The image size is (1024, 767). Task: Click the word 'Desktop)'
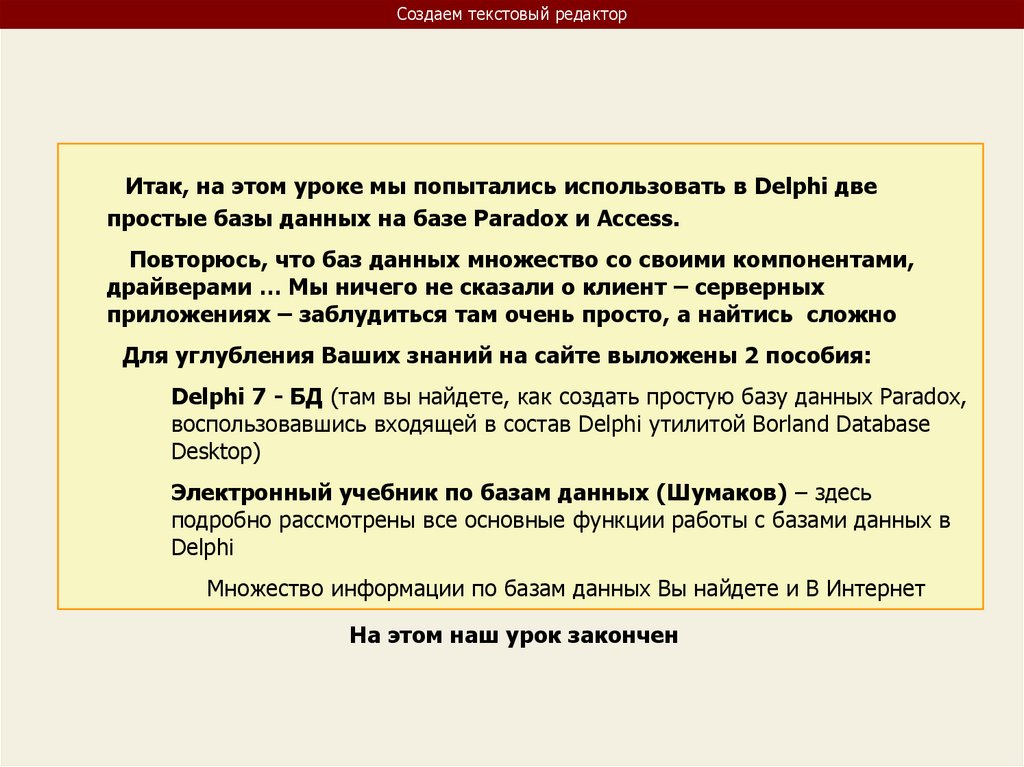[216, 452]
